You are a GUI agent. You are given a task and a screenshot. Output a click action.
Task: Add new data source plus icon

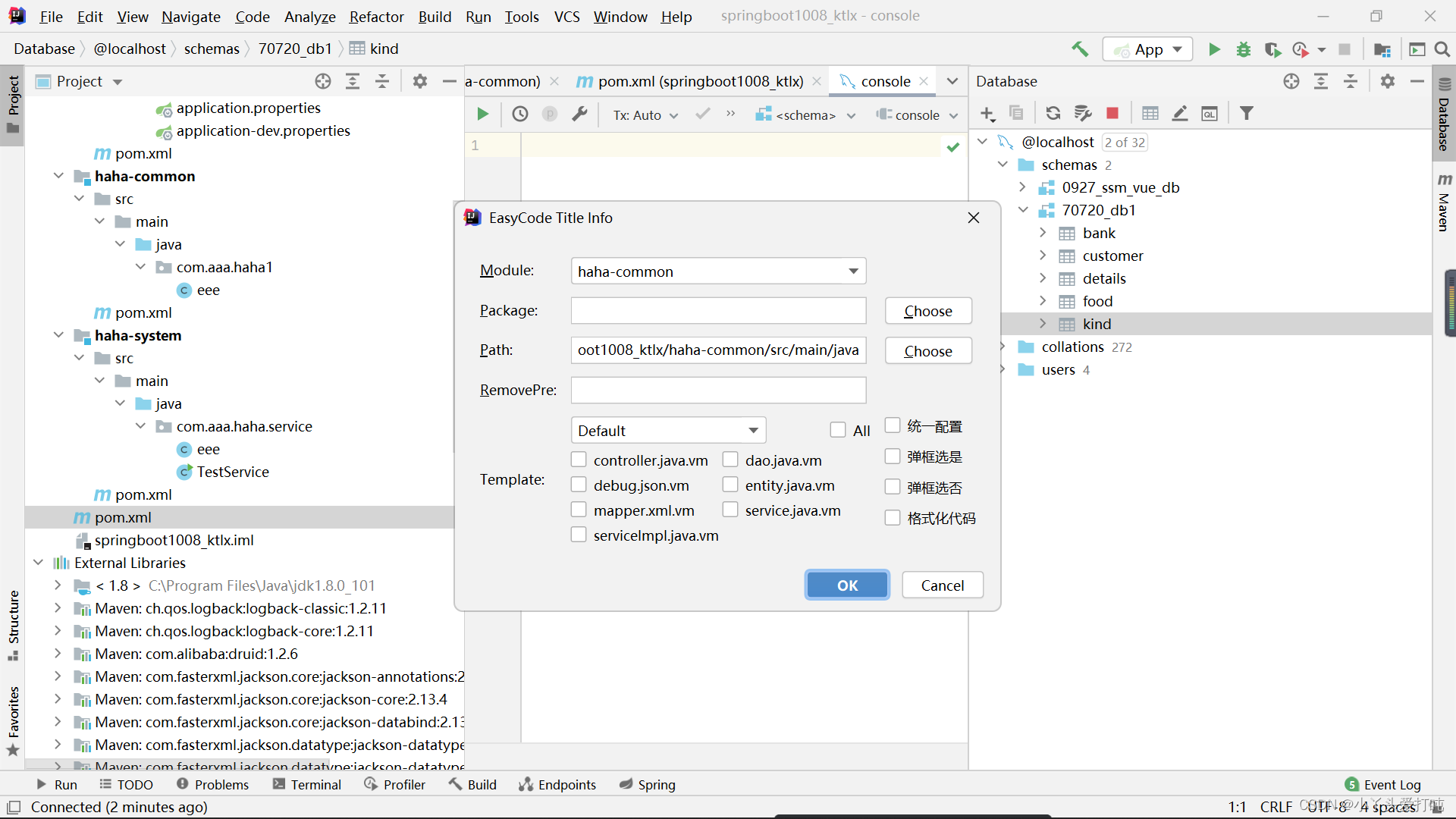click(x=987, y=114)
